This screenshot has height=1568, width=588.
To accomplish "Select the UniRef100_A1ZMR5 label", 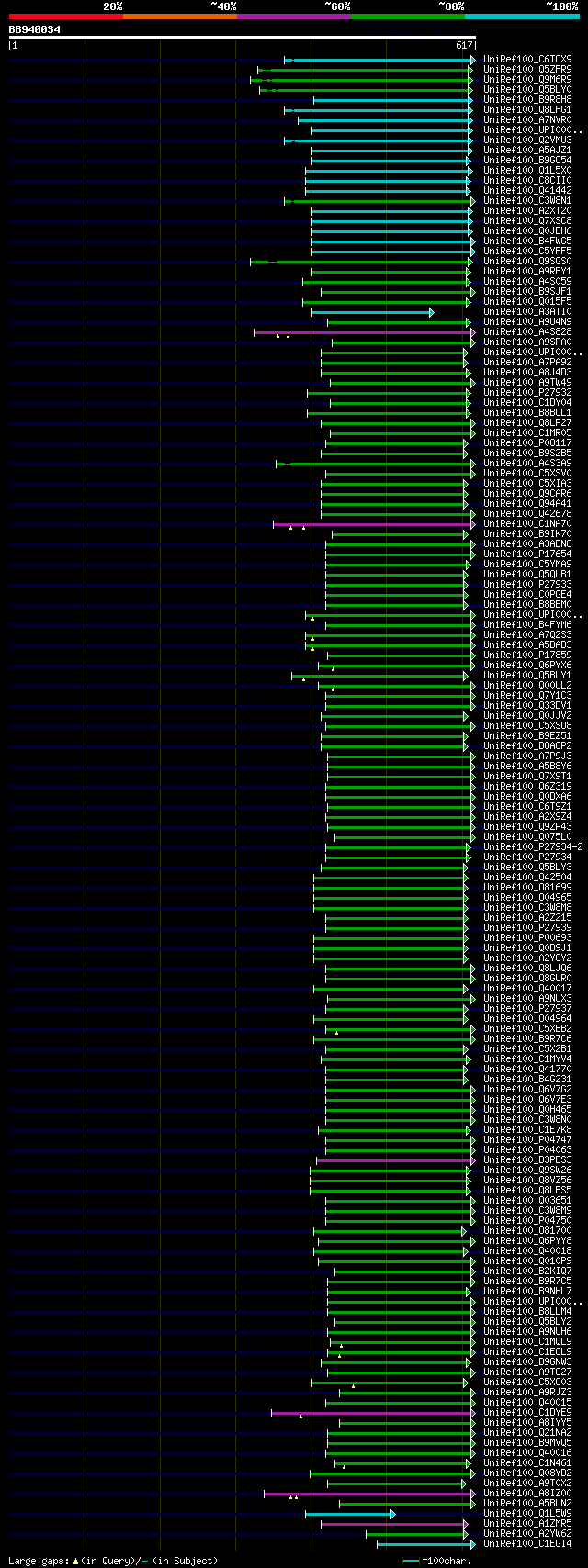I will pos(527,1524).
